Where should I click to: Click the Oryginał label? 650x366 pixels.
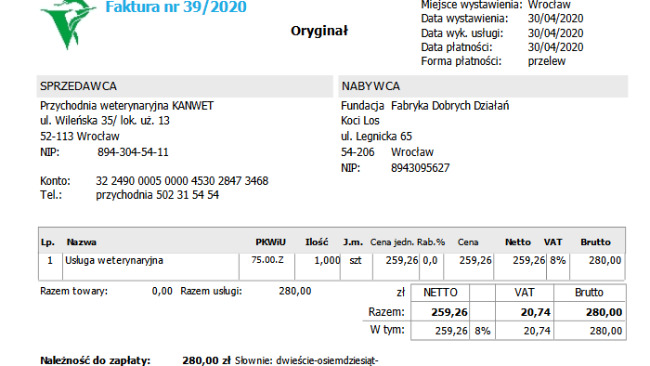(x=319, y=31)
